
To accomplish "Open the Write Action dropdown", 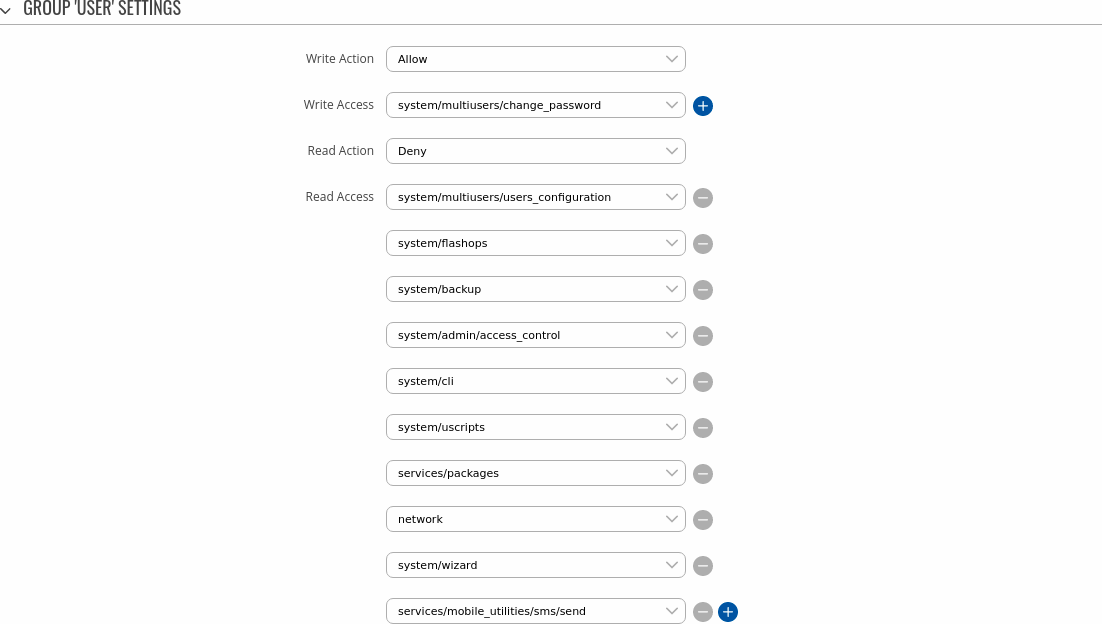I will click(x=535, y=59).
